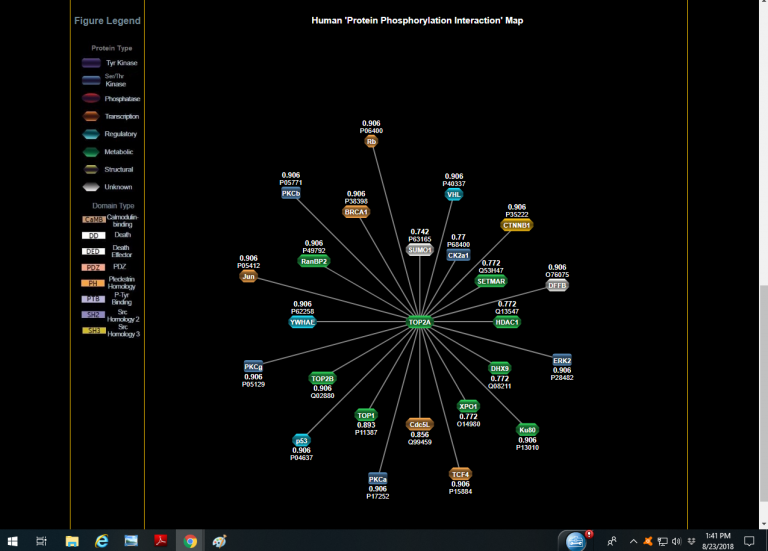Image resolution: width=768 pixels, height=551 pixels.
Task: Click the SH2 domain legend box
Action: (94, 314)
